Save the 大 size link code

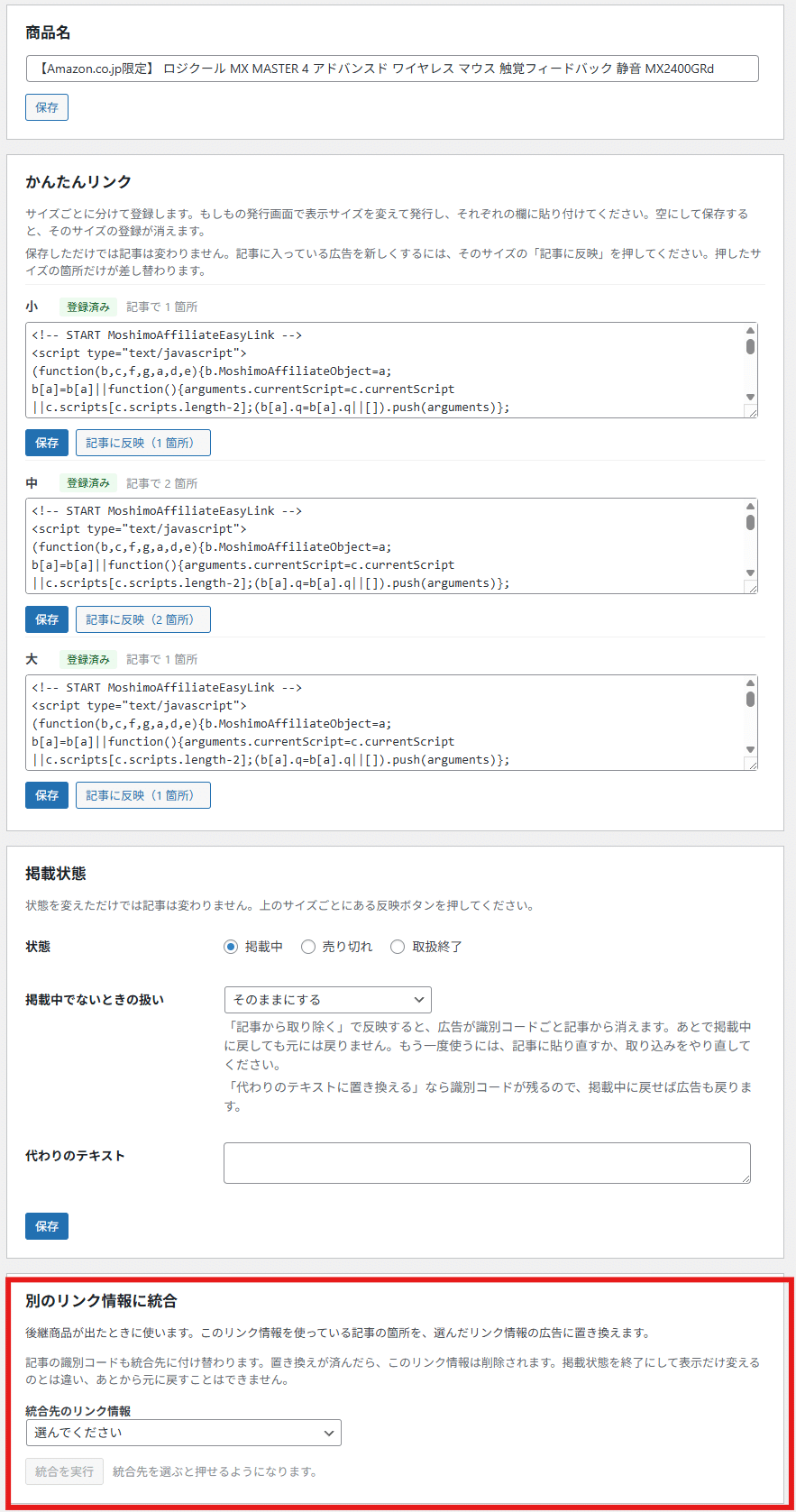click(47, 795)
